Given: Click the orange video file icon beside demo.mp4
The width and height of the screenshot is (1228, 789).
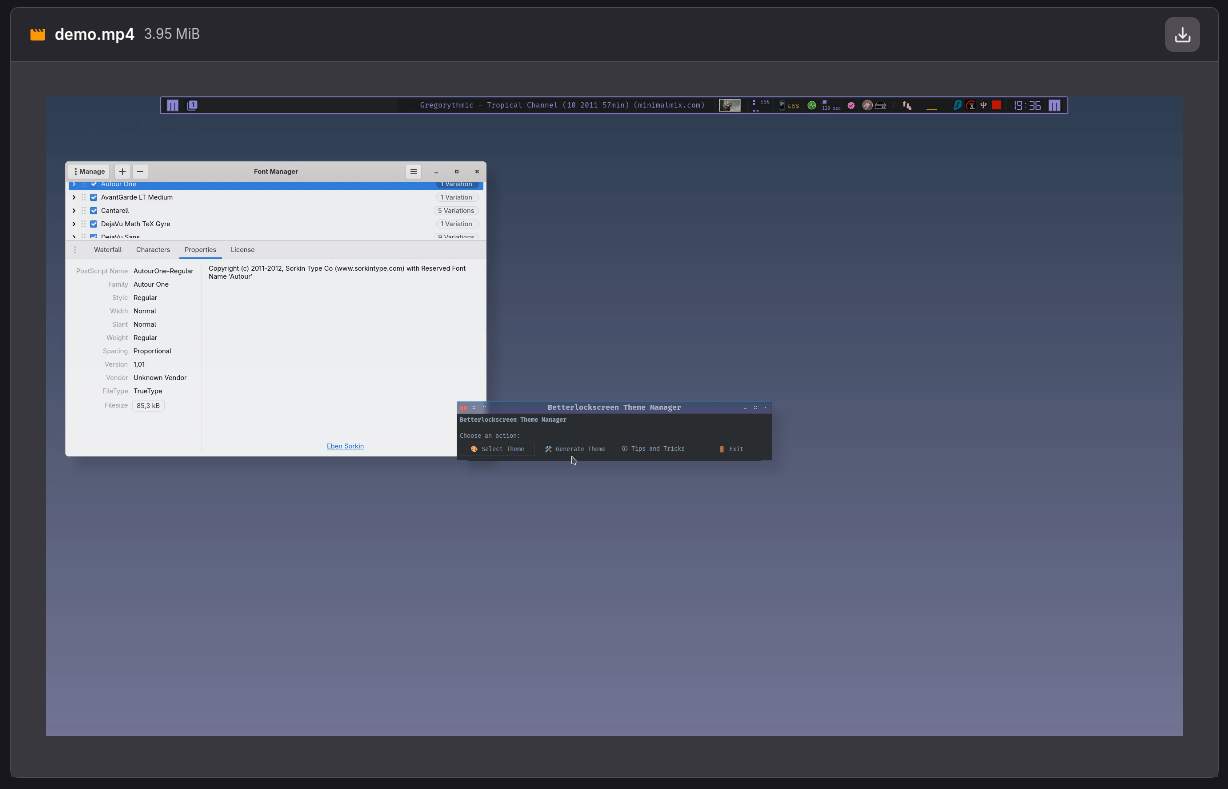Looking at the screenshot, I should click(x=38, y=35).
